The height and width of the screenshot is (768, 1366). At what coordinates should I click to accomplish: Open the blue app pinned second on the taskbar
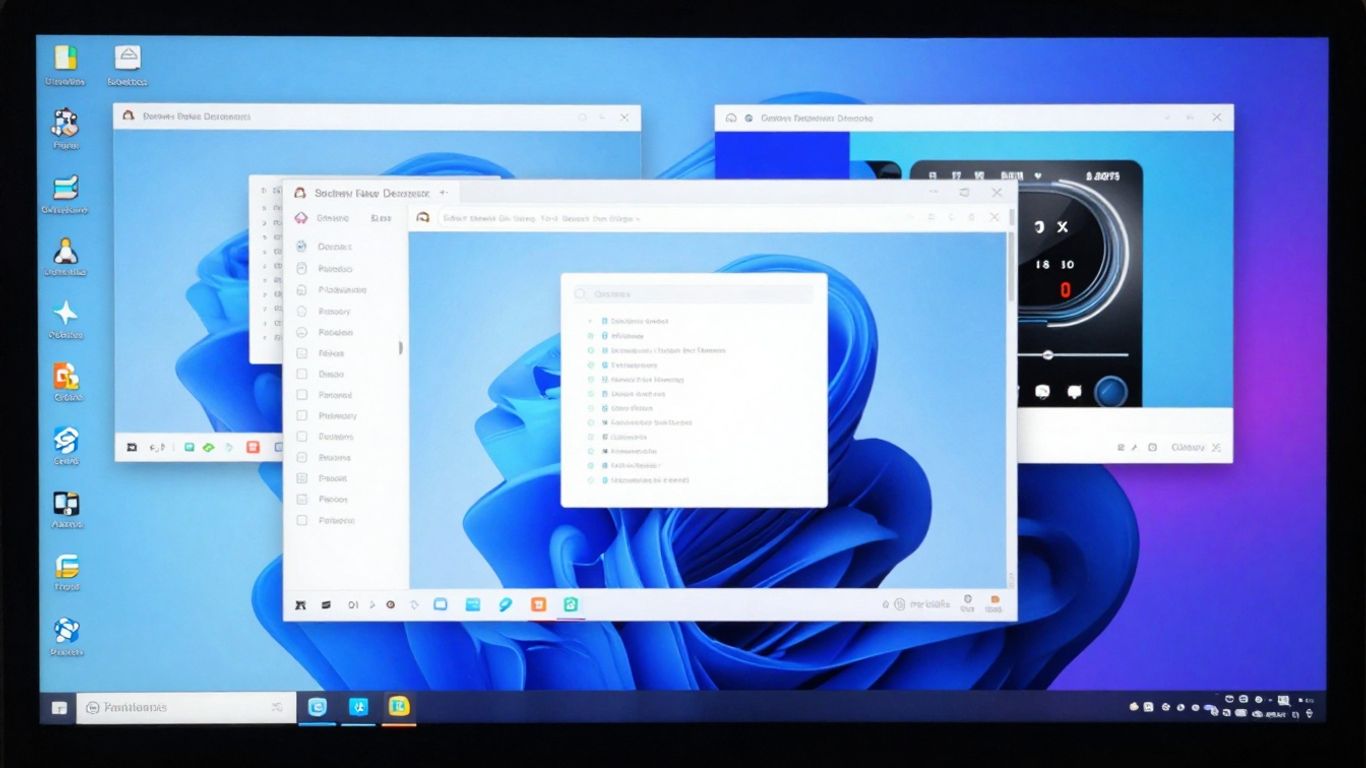tap(358, 707)
